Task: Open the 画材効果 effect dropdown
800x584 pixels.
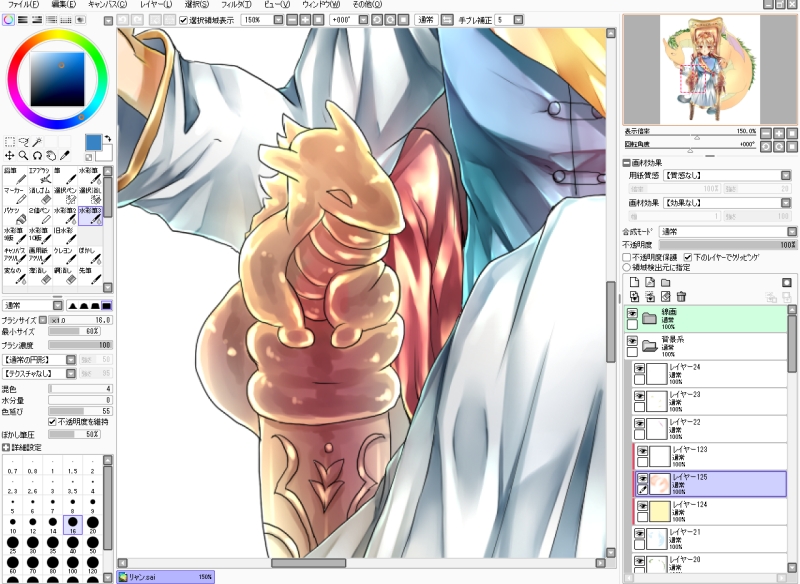Action: [786, 203]
